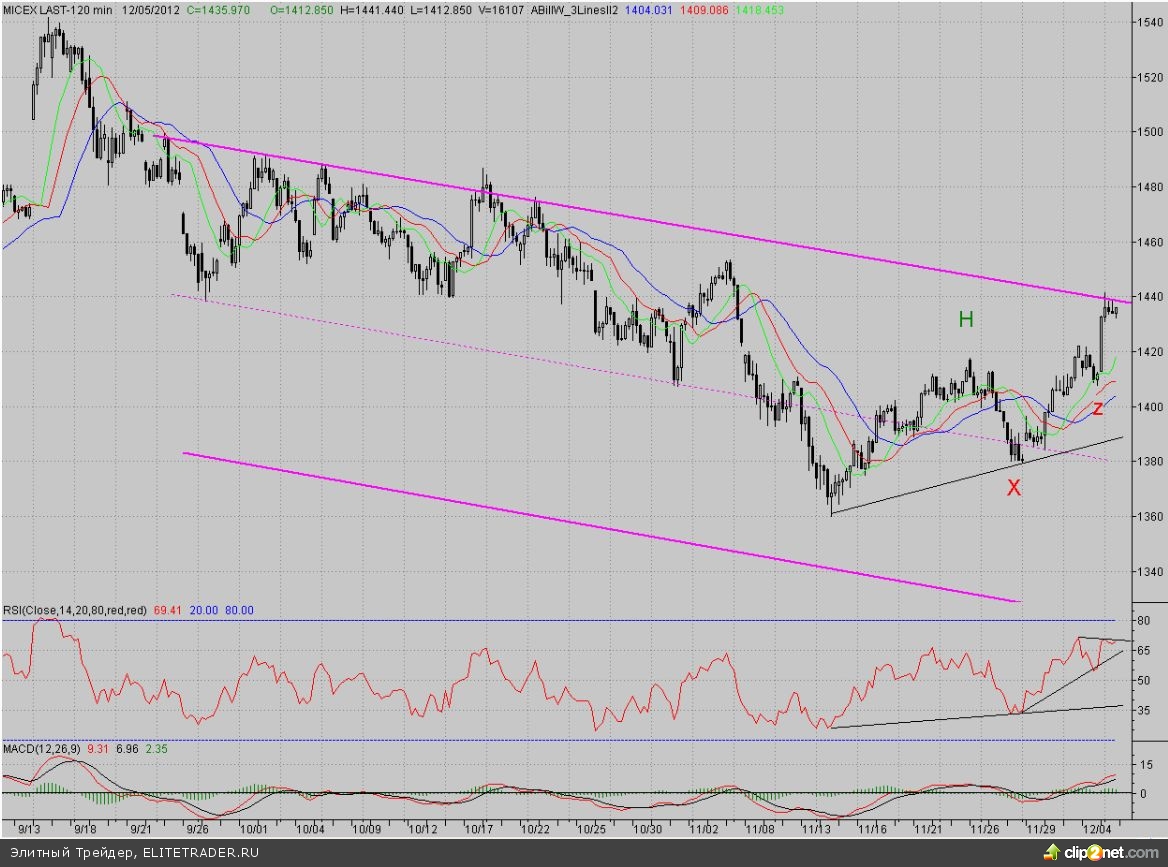Click the 1500 price level on axis
The width and height of the screenshot is (1168, 867).
(x=1137, y=132)
